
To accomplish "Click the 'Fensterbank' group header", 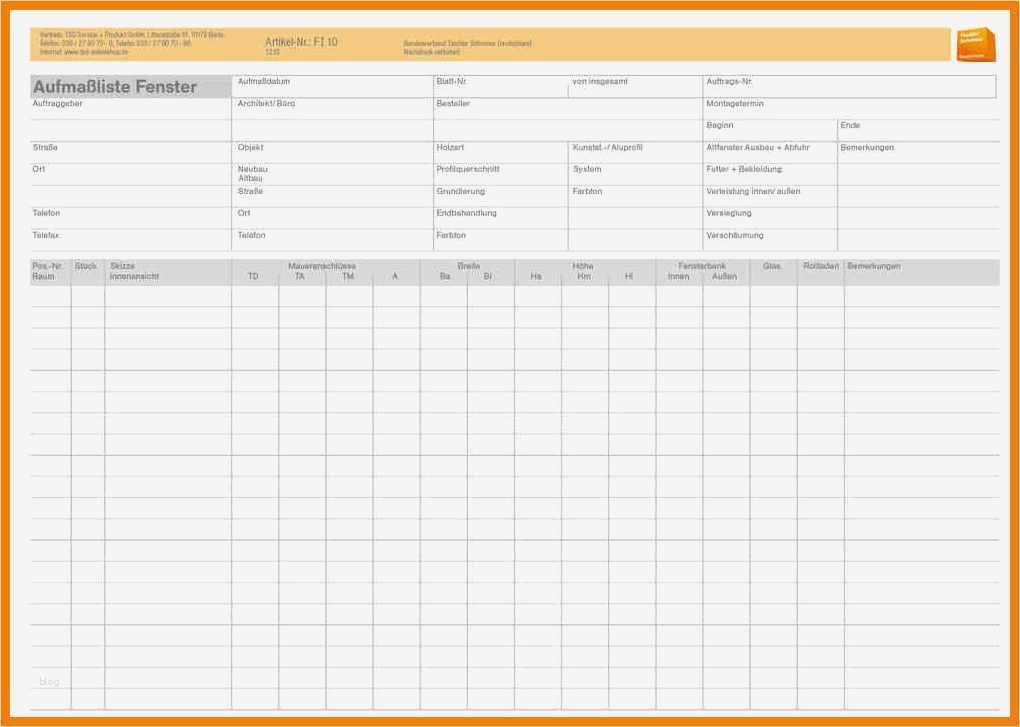I will tap(702, 266).
